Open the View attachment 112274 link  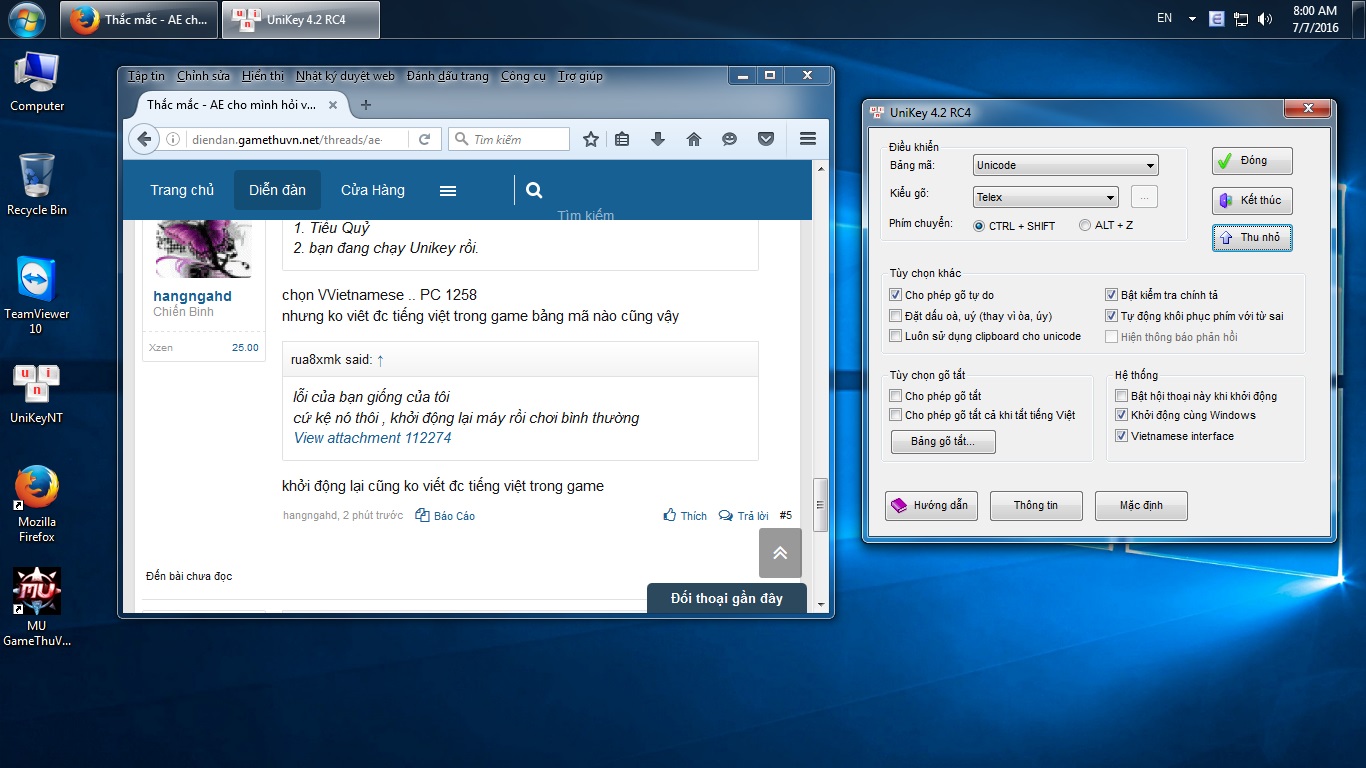pyautogui.click(x=372, y=438)
